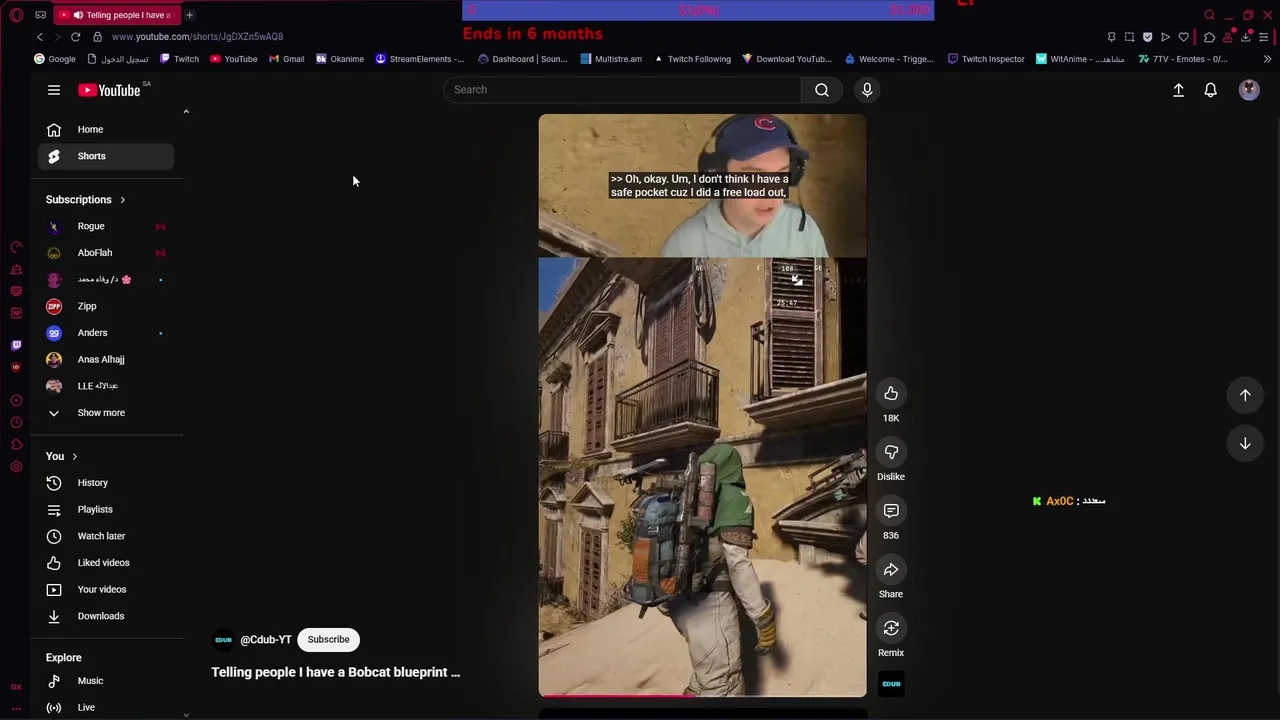The width and height of the screenshot is (1280, 720).
Task: Open the Create upload icon
Action: (1178, 90)
